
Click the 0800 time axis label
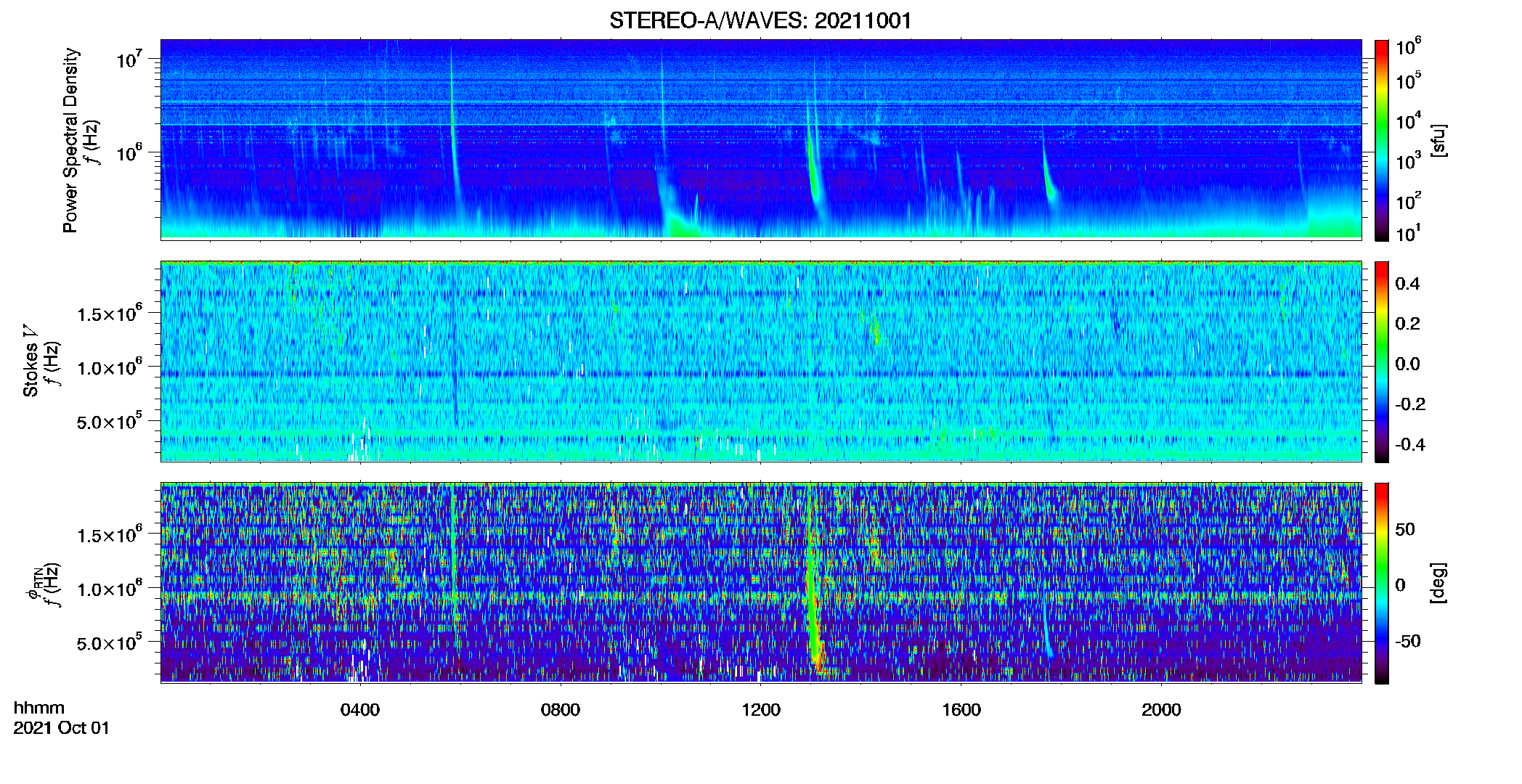pyautogui.click(x=561, y=710)
